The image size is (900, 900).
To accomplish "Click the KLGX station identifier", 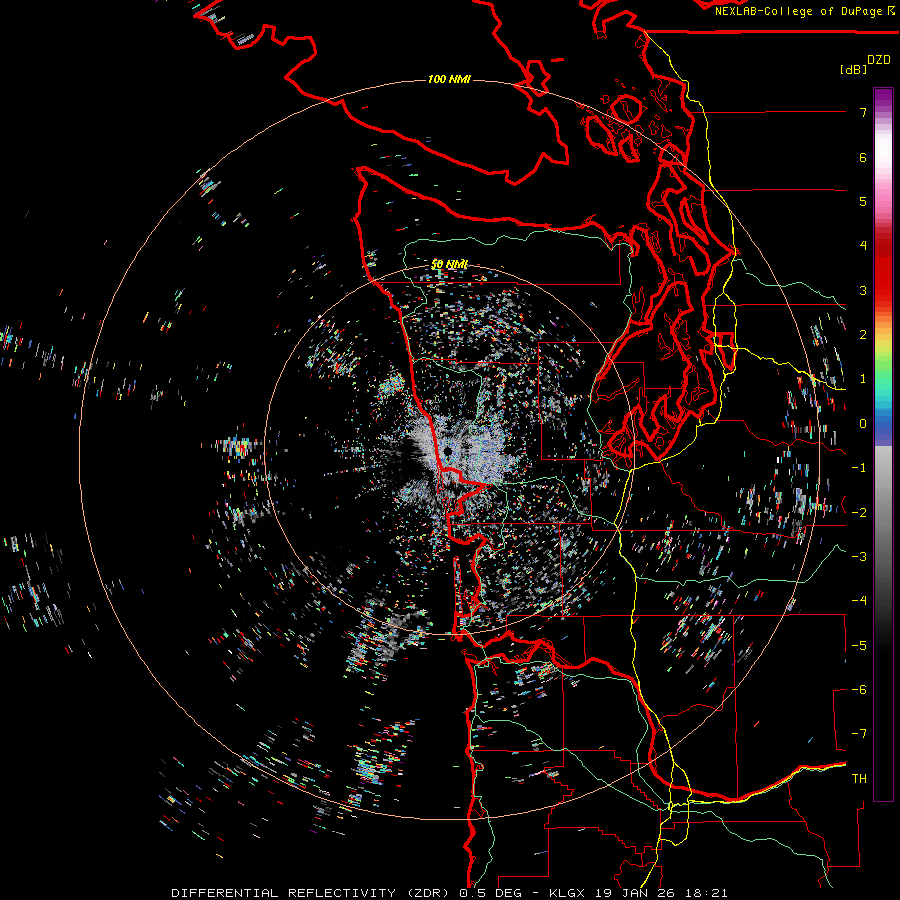I will click(x=567, y=893).
